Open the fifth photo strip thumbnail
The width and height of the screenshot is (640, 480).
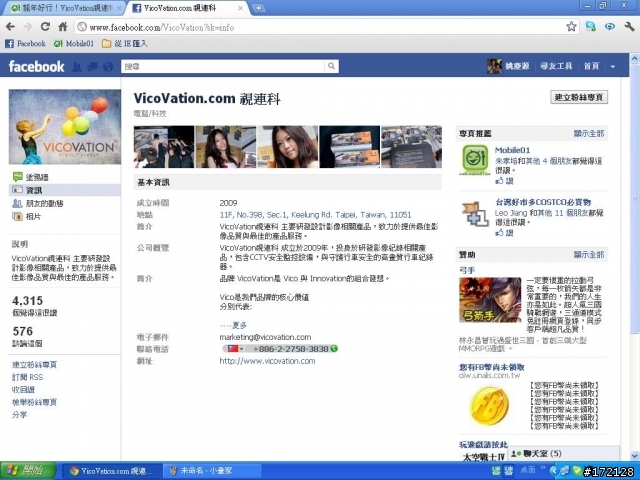click(411, 147)
